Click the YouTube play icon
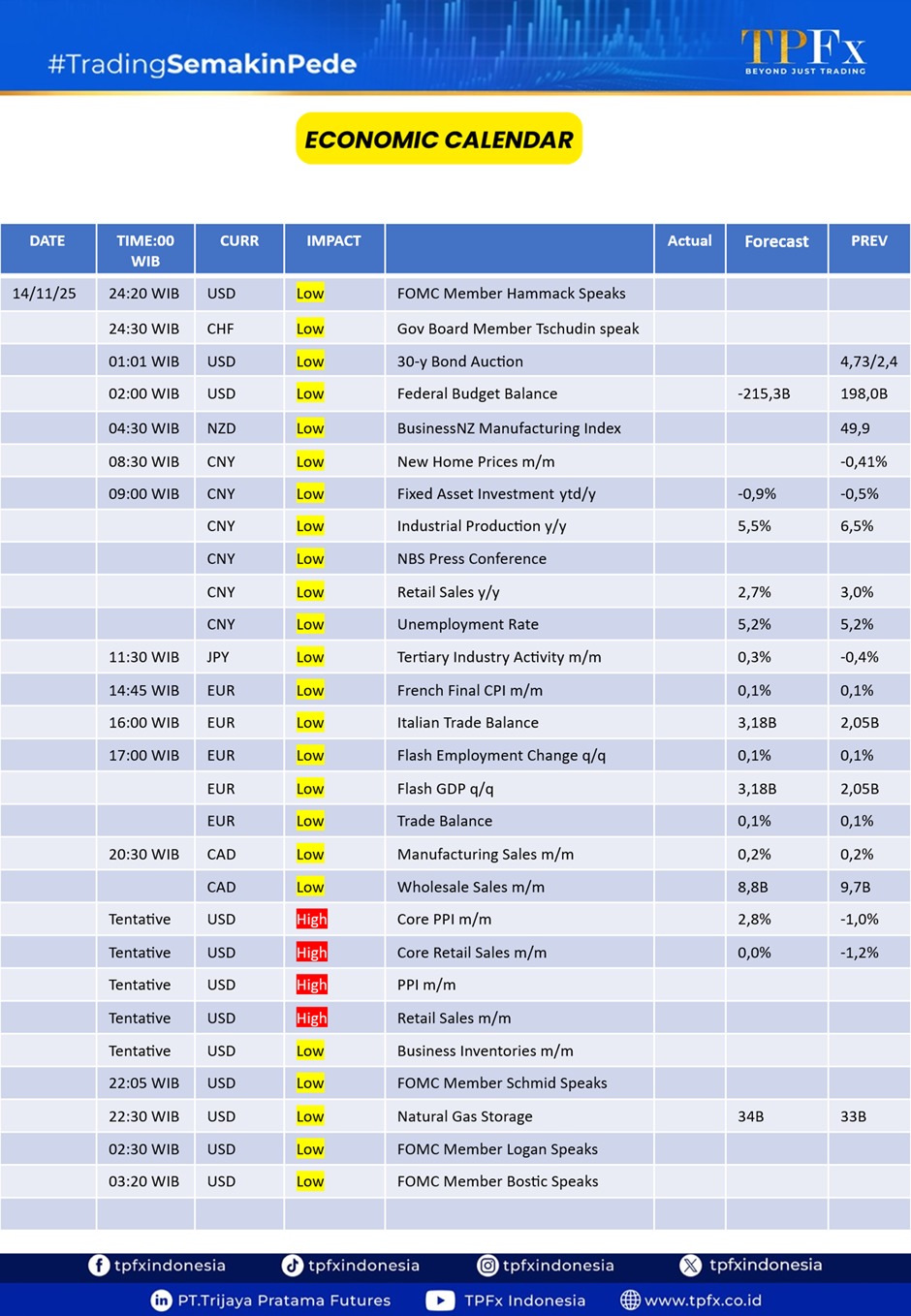Screen dimensions: 911x1316 (440, 1300)
